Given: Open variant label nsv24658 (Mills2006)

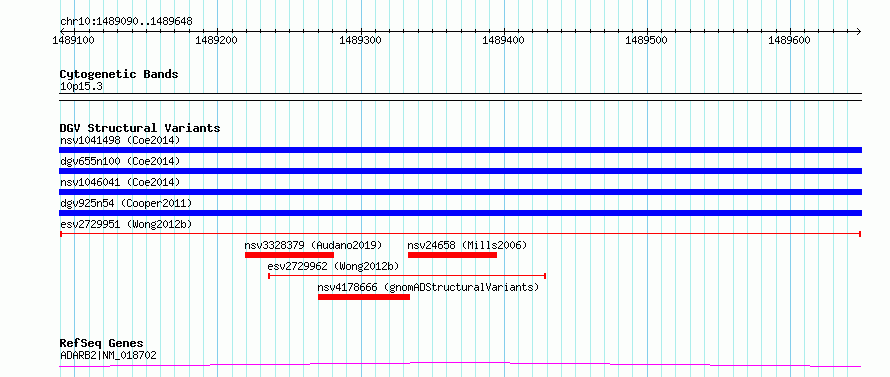Looking at the screenshot, I should pyautogui.click(x=468, y=245).
